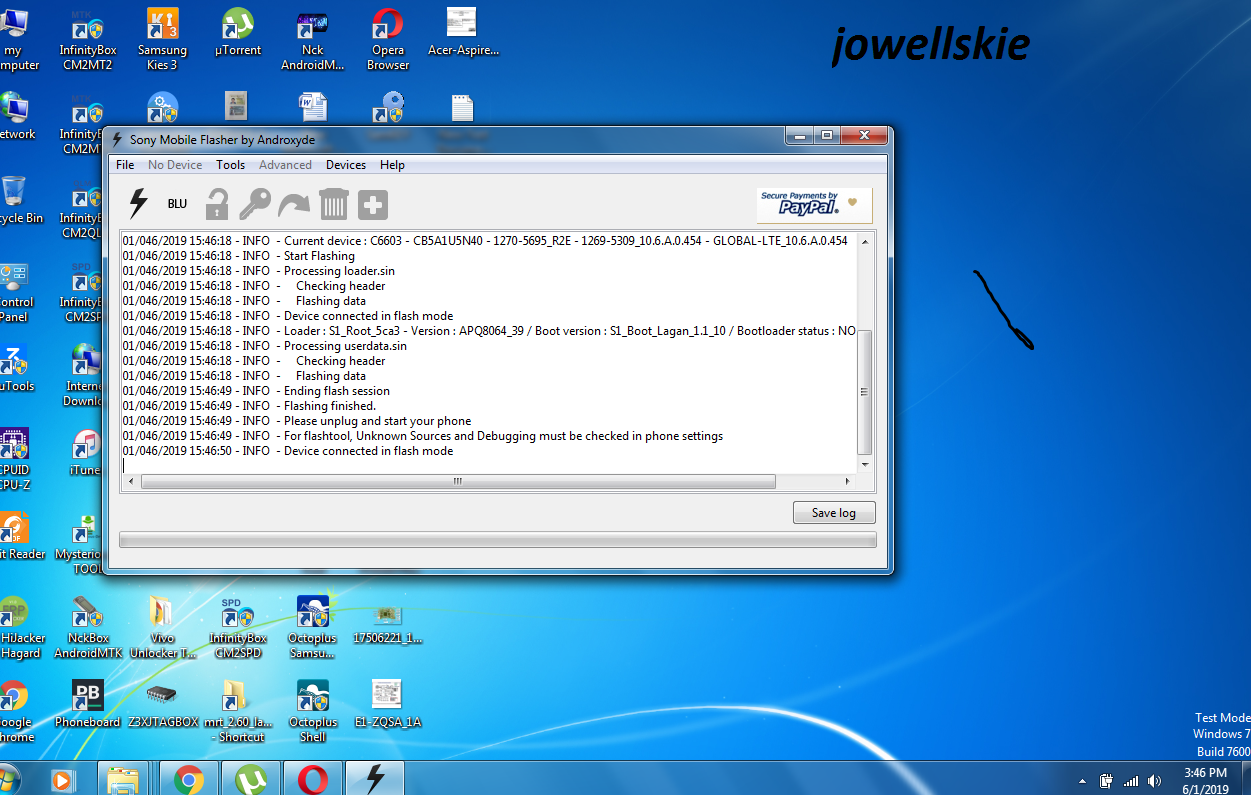Click the padlock root icon in toolbar
The width and height of the screenshot is (1251, 795).
pyautogui.click(x=217, y=204)
